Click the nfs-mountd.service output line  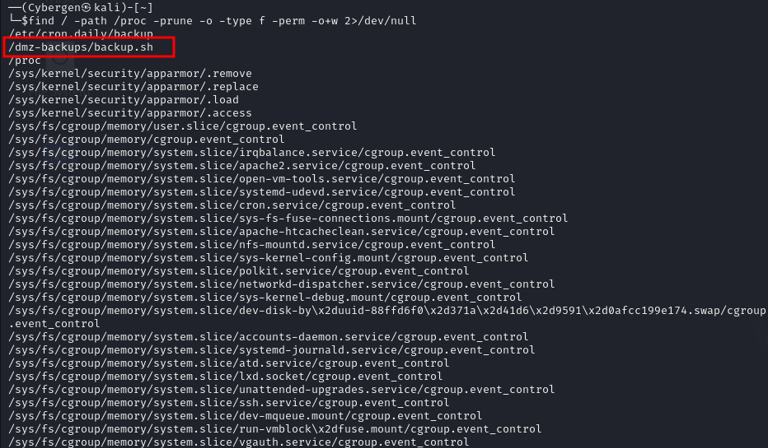252,245
